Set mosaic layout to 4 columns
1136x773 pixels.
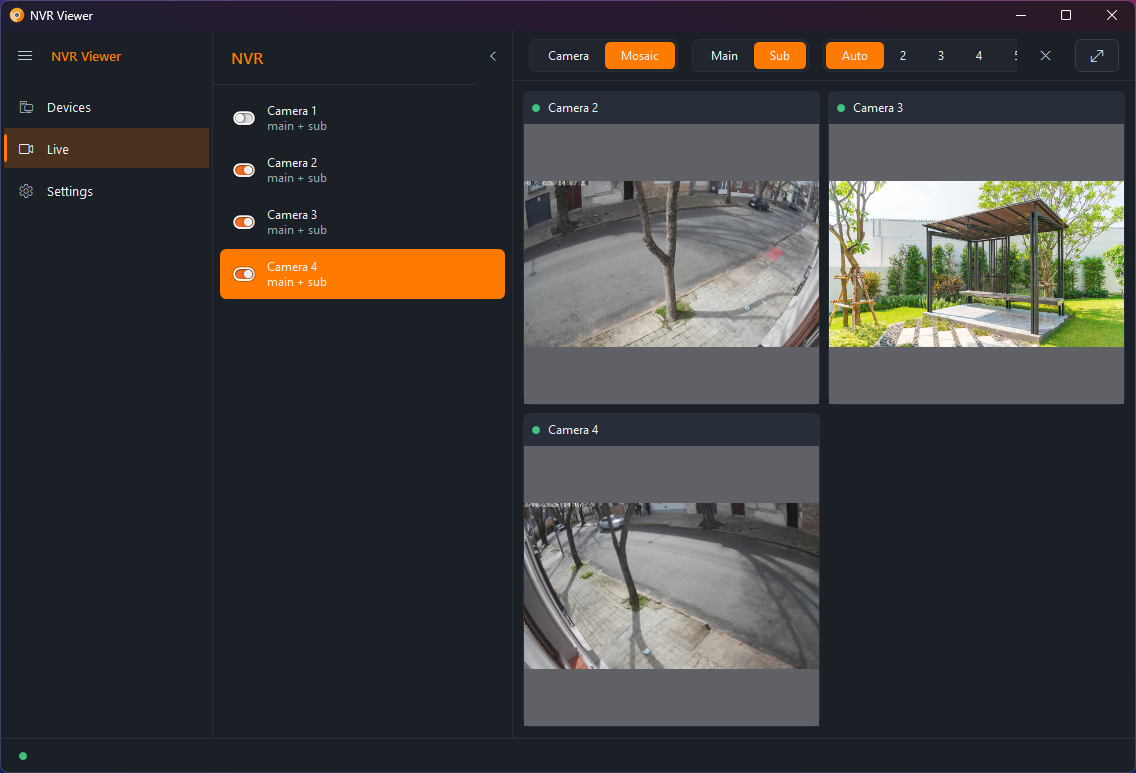click(979, 56)
